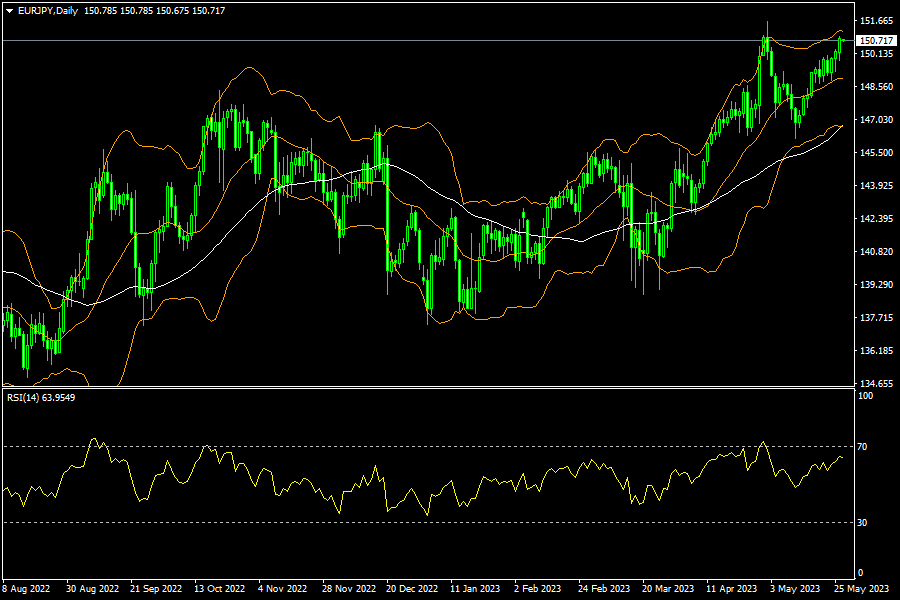Click the 11 Jan 2023 date label

475,589
